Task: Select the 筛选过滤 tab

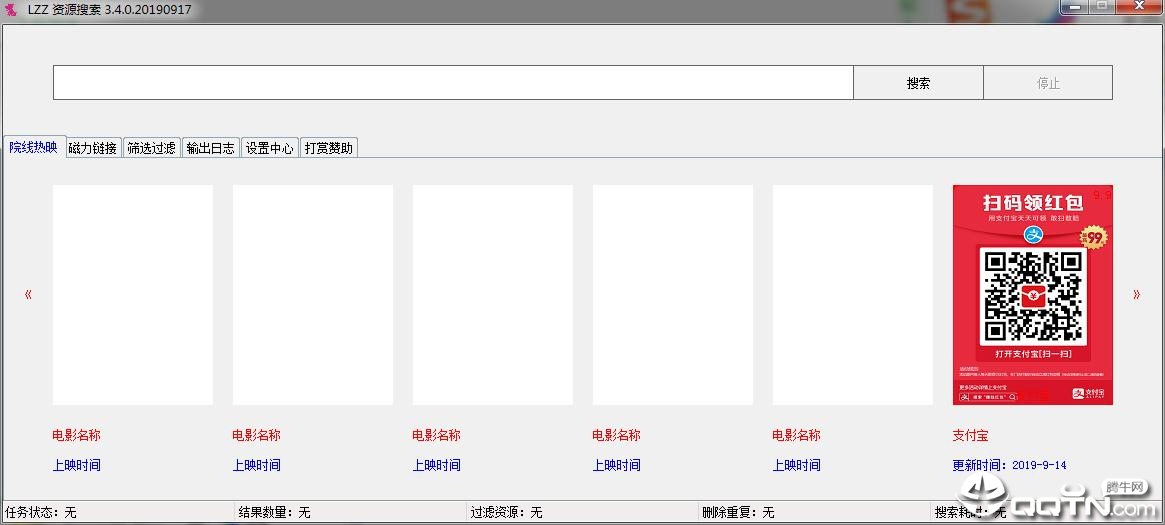Action: [x=152, y=148]
